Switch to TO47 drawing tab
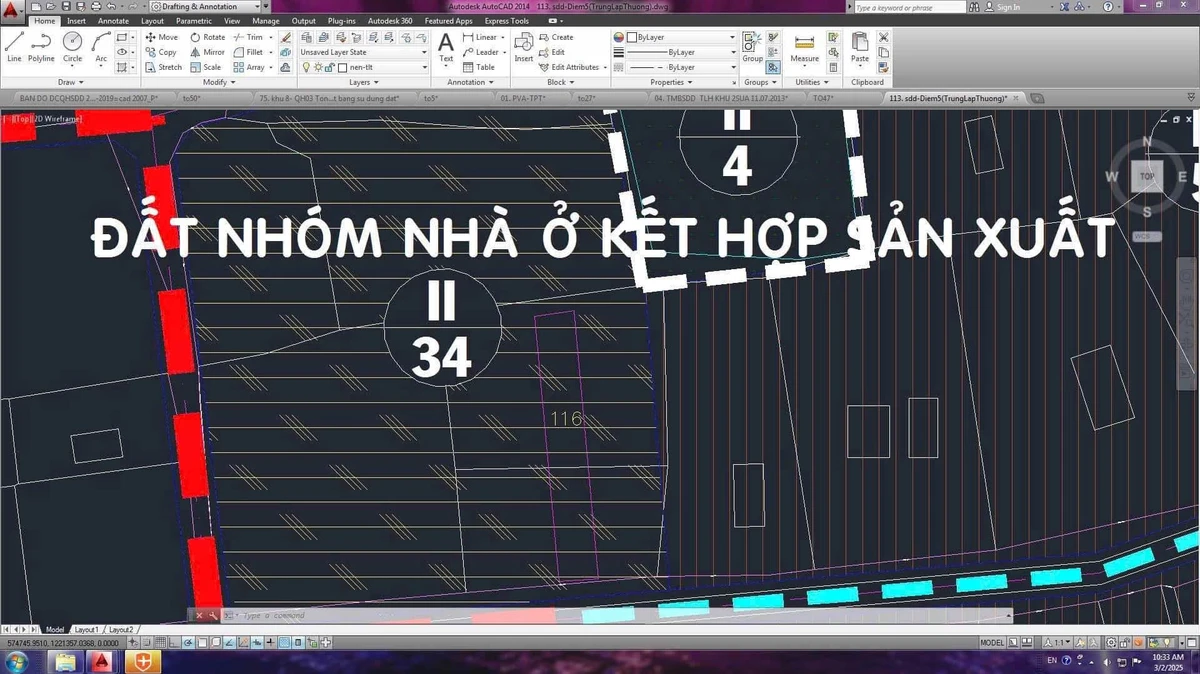This screenshot has height=674, width=1200. (x=825, y=98)
